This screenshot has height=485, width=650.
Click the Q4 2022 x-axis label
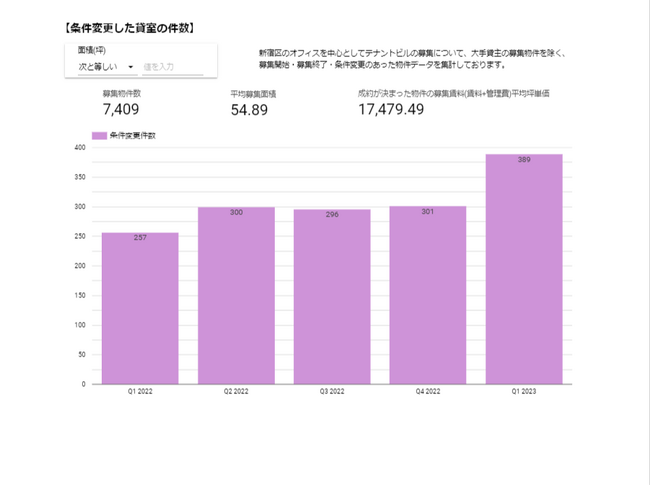(427, 394)
